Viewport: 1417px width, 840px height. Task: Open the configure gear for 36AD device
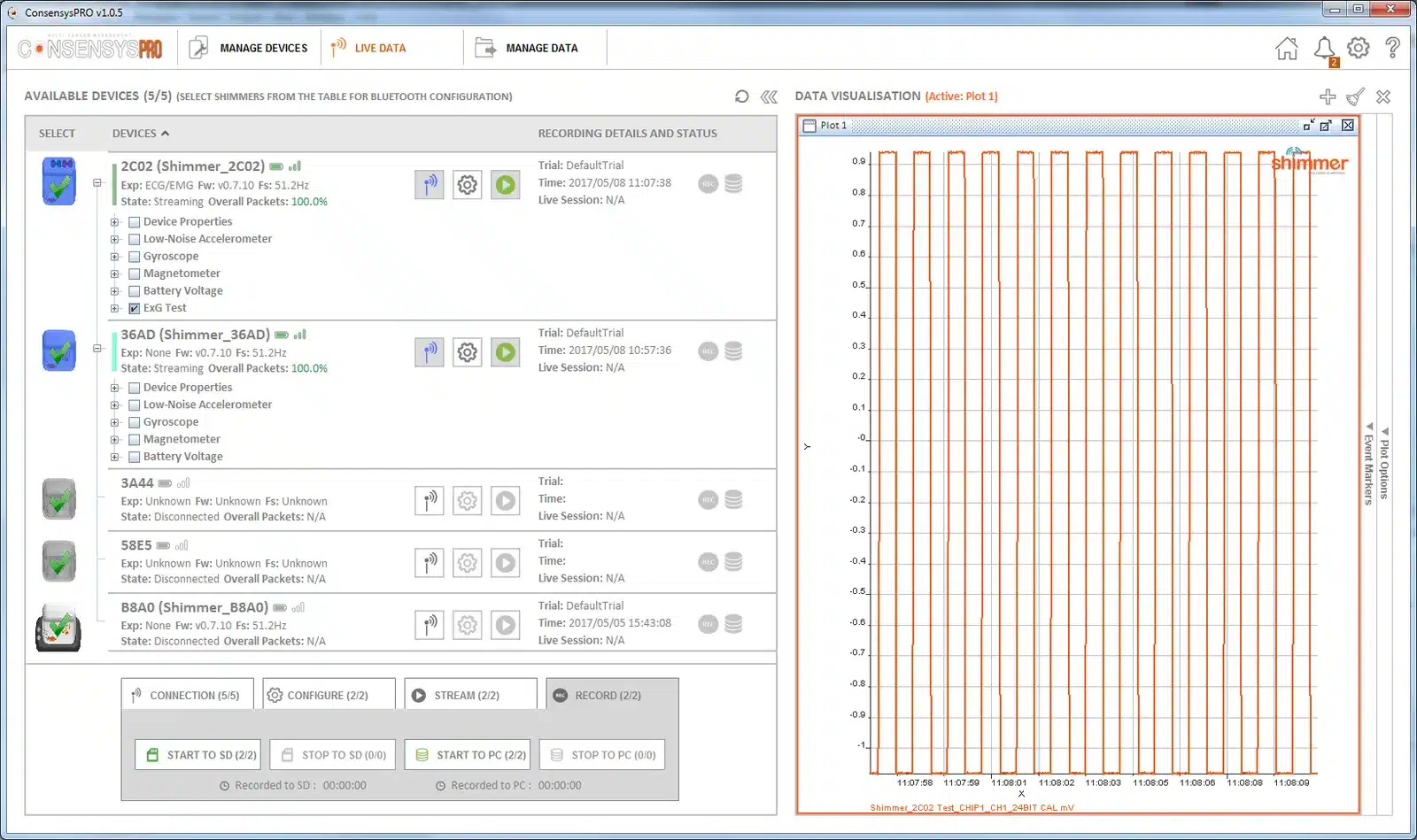coord(467,352)
